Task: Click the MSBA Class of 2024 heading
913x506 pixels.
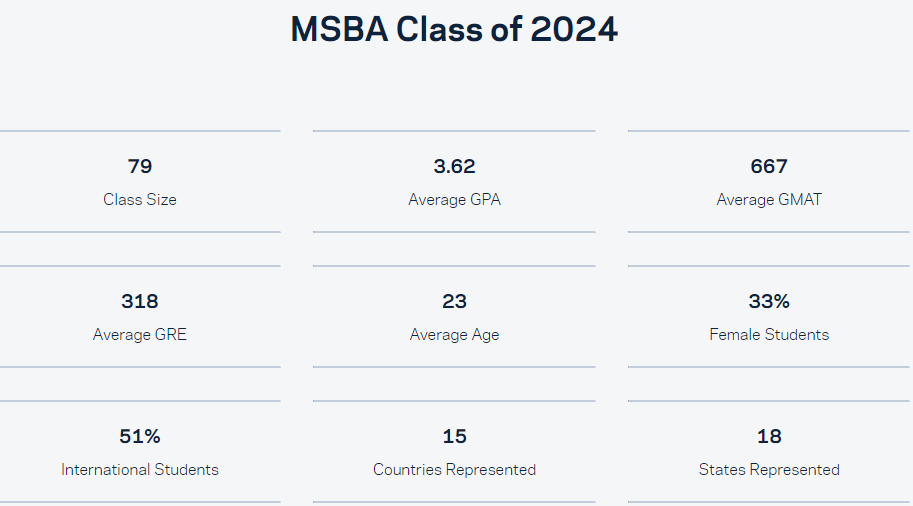Action: pyautogui.click(x=454, y=30)
